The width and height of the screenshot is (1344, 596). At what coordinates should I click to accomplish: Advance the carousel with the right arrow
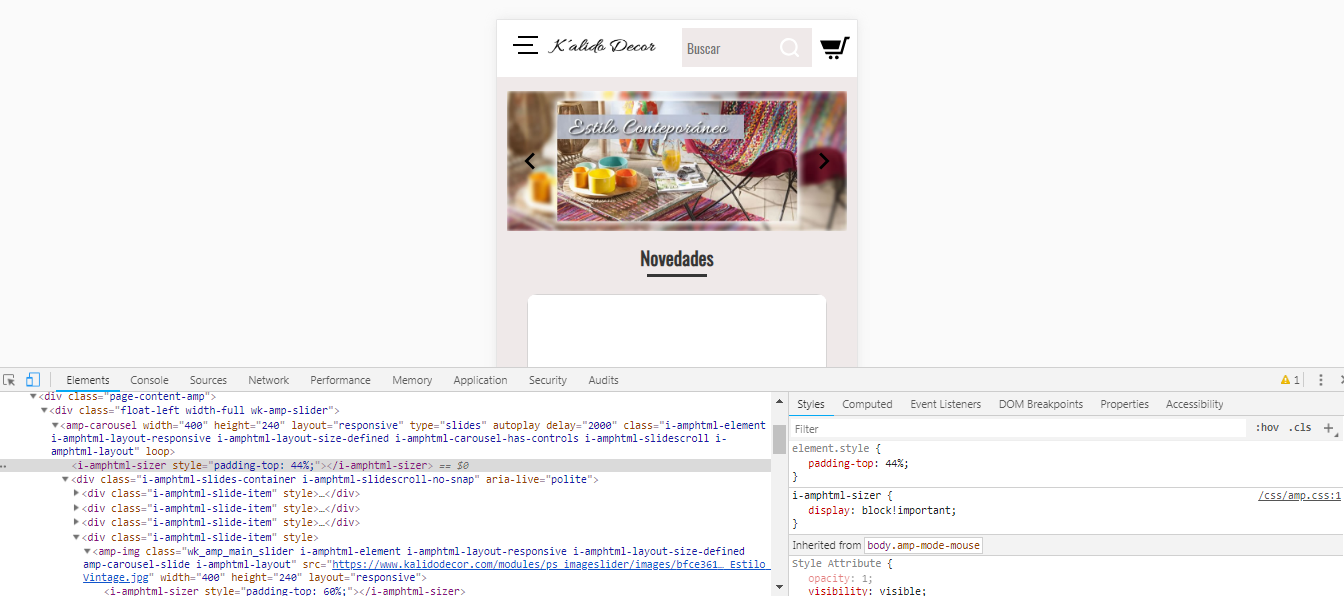click(823, 161)
